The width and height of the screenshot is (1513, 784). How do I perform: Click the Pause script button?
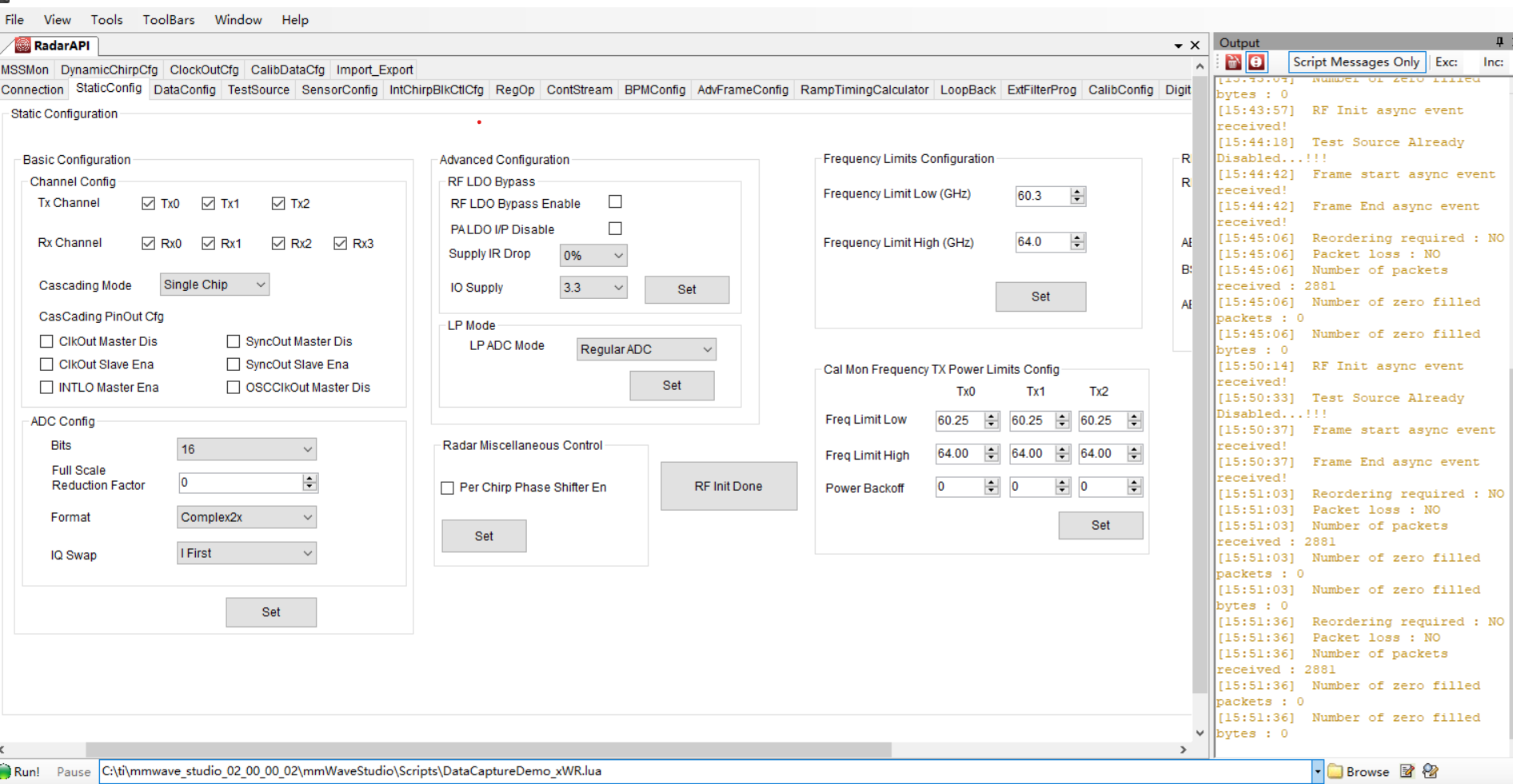pyautogui.click(x=74, y=771)
